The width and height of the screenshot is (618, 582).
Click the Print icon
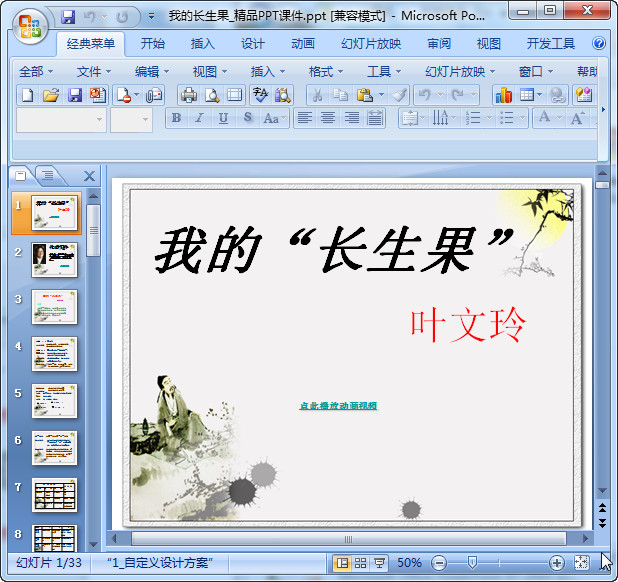point(189,95)
